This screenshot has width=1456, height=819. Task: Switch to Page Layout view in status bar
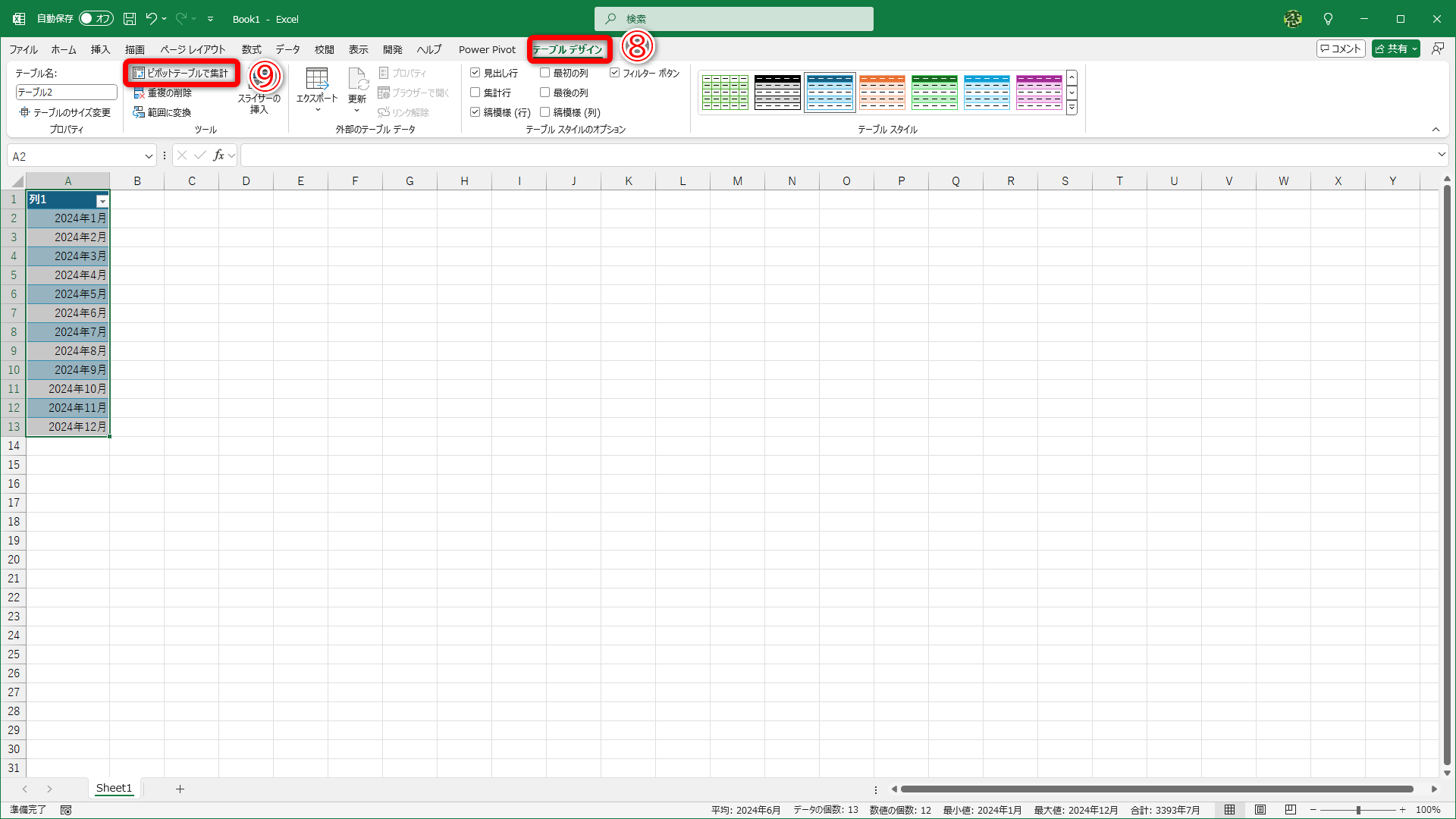click(1260, 810)
